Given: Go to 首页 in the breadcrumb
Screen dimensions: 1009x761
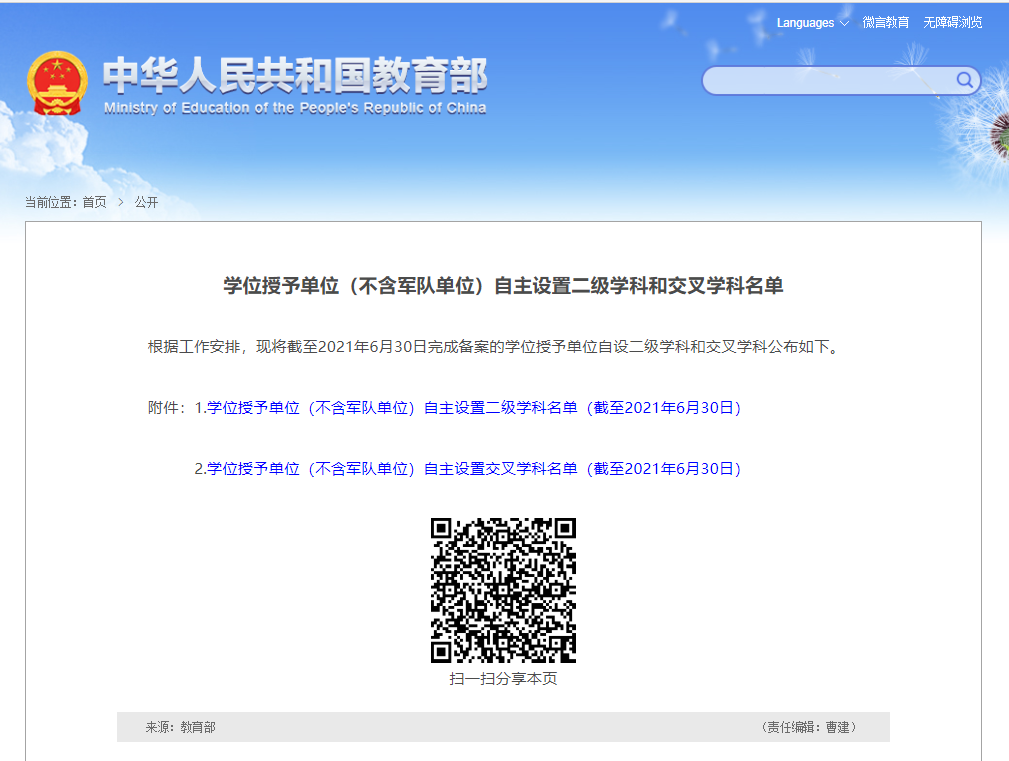Looking at the screenshot, I should 94,202.
